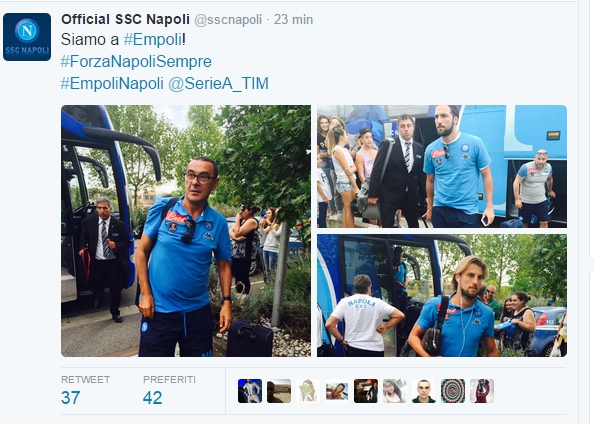Image resolution: width=594 pixels, height=424 pixels.
Task: Enlarge the photo of the coach with glasses
Action: [x=186, y=231]
